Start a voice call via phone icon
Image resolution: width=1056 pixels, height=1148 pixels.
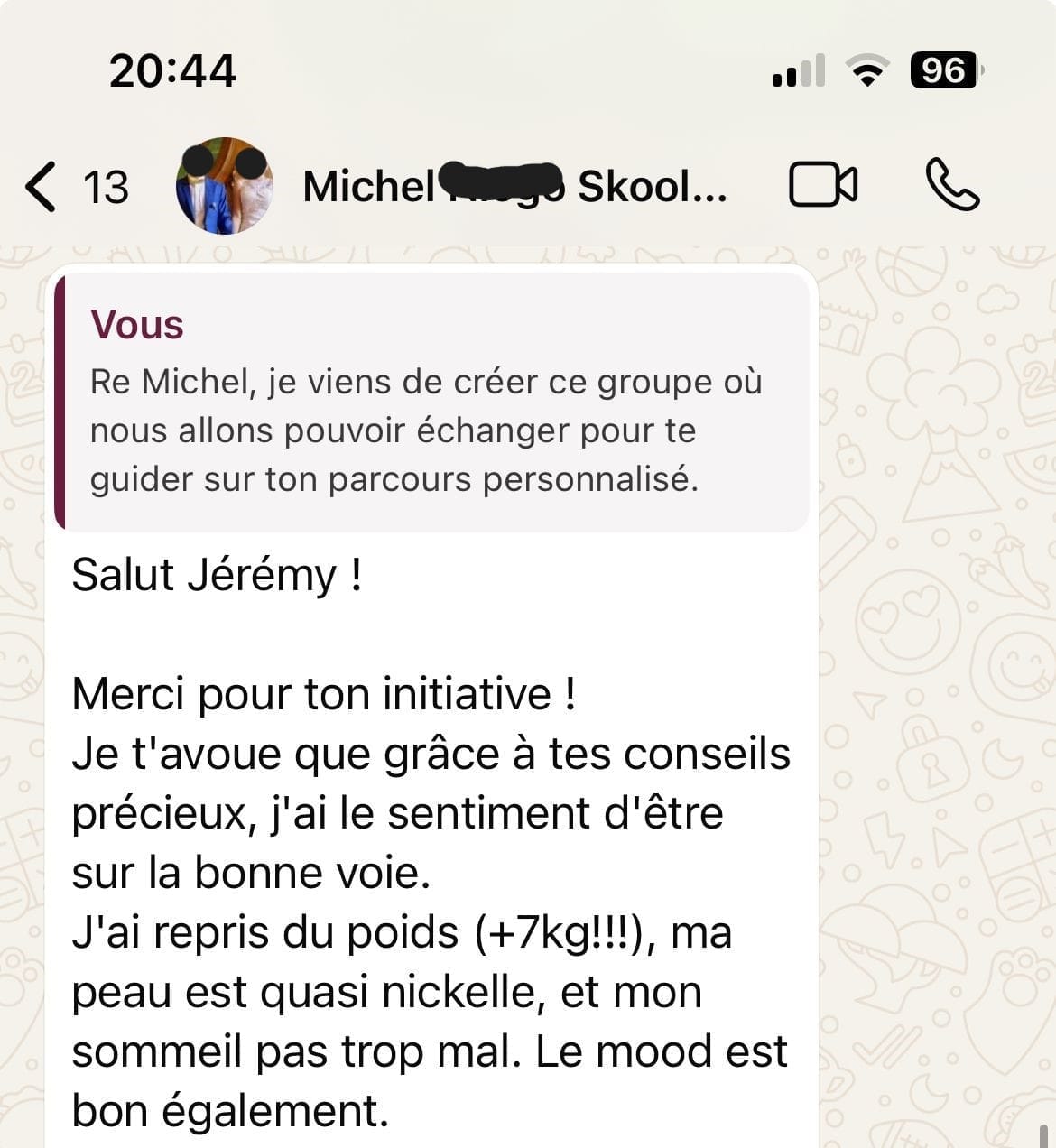(952, 185)
